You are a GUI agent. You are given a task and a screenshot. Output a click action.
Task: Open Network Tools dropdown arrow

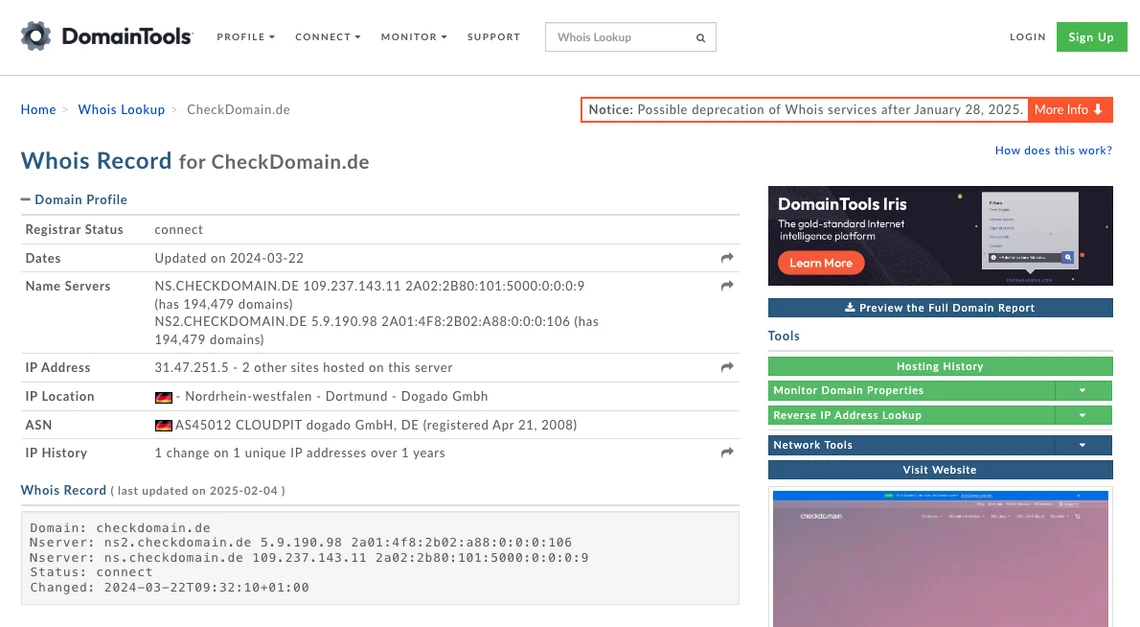point(1083,445)
